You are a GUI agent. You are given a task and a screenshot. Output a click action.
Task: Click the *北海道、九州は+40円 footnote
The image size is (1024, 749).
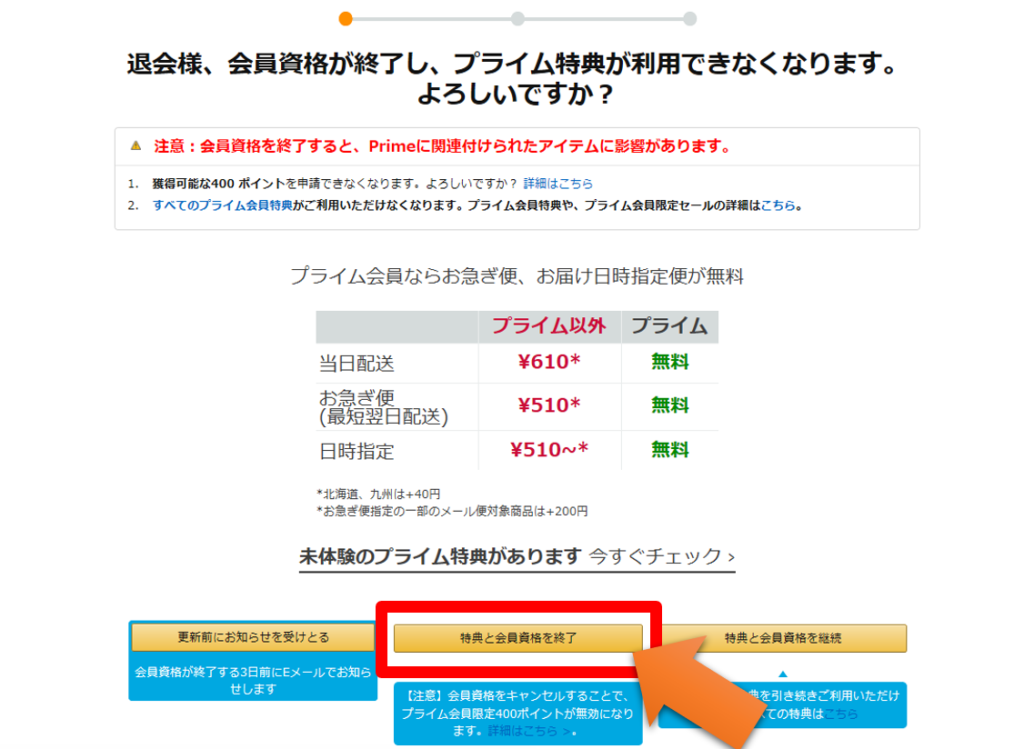click(379, 494)
